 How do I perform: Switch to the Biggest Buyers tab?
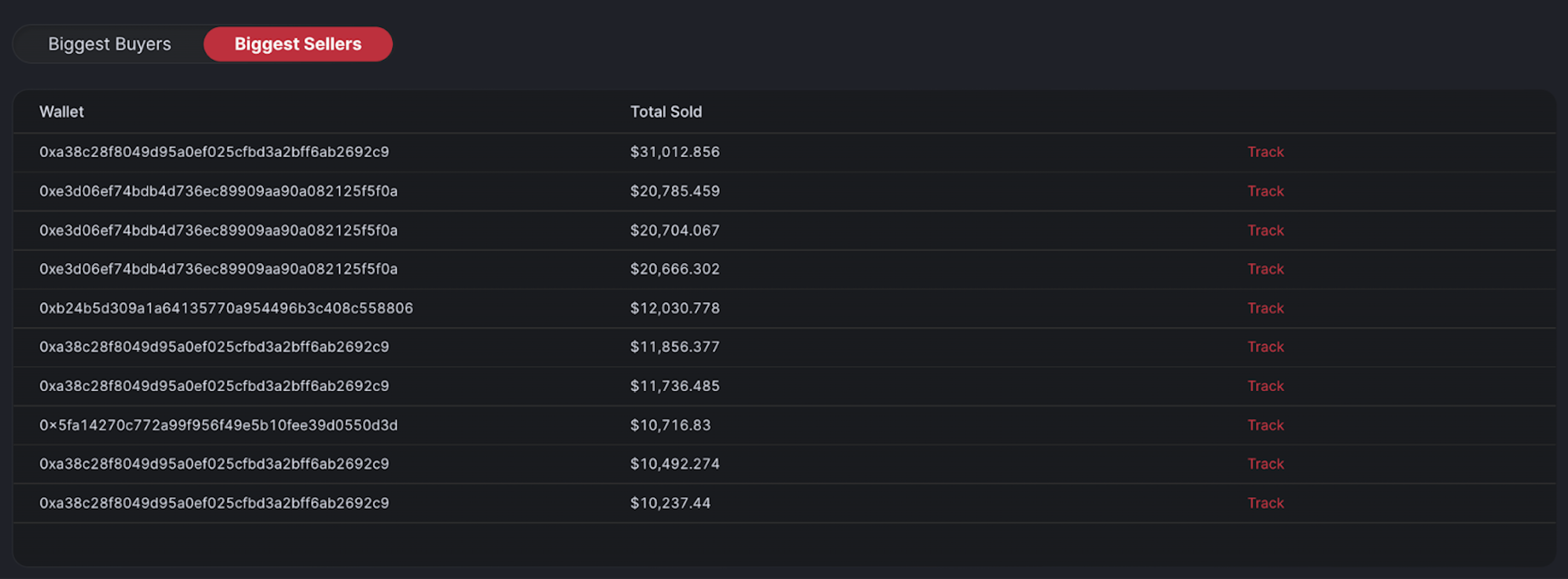coord(109,44)
